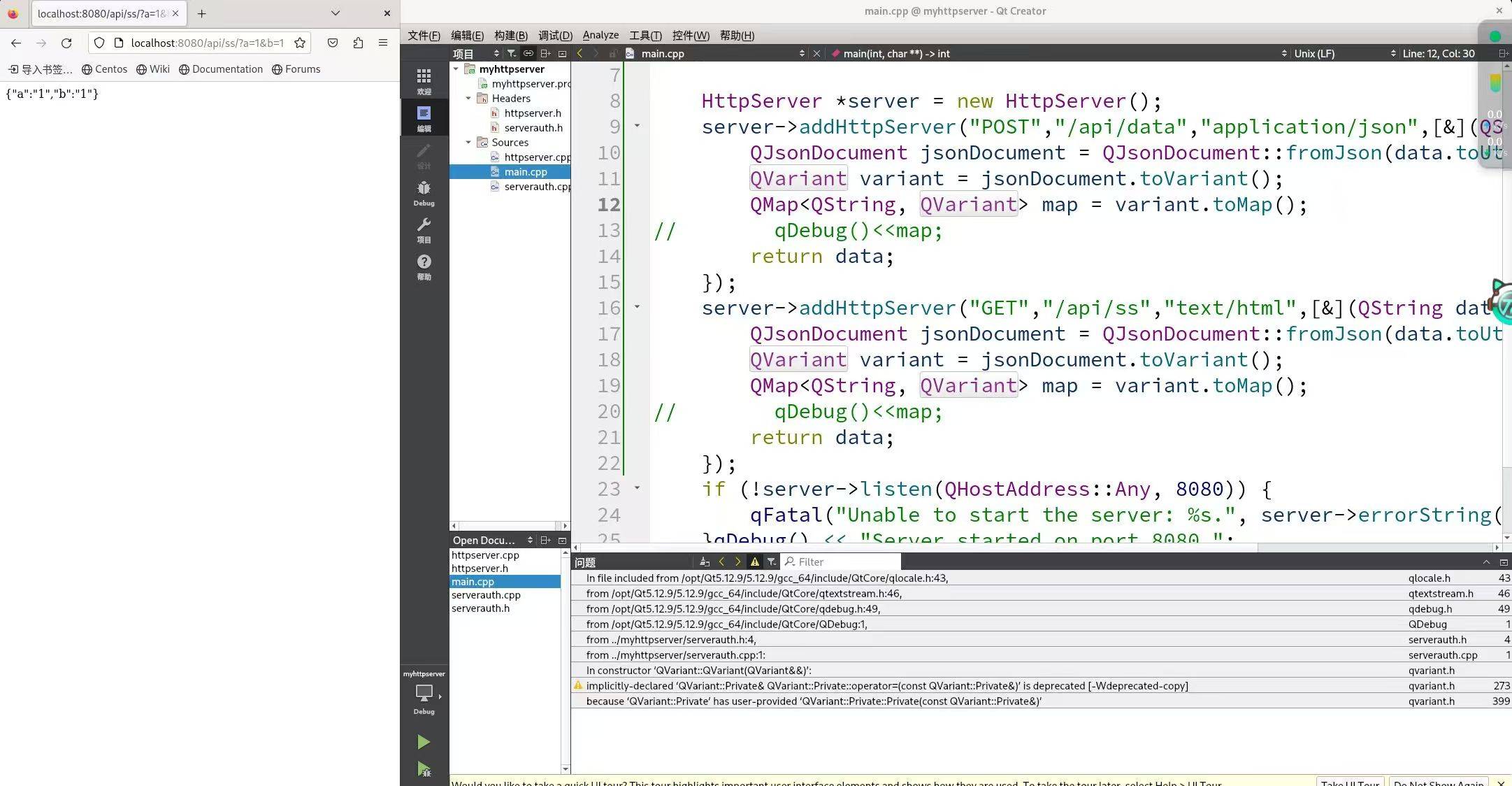Image resolution: width=1512 pixels, height=786 pixels.
Task: Clear the issues pane with the broom icon
Action: pos(704,562)
